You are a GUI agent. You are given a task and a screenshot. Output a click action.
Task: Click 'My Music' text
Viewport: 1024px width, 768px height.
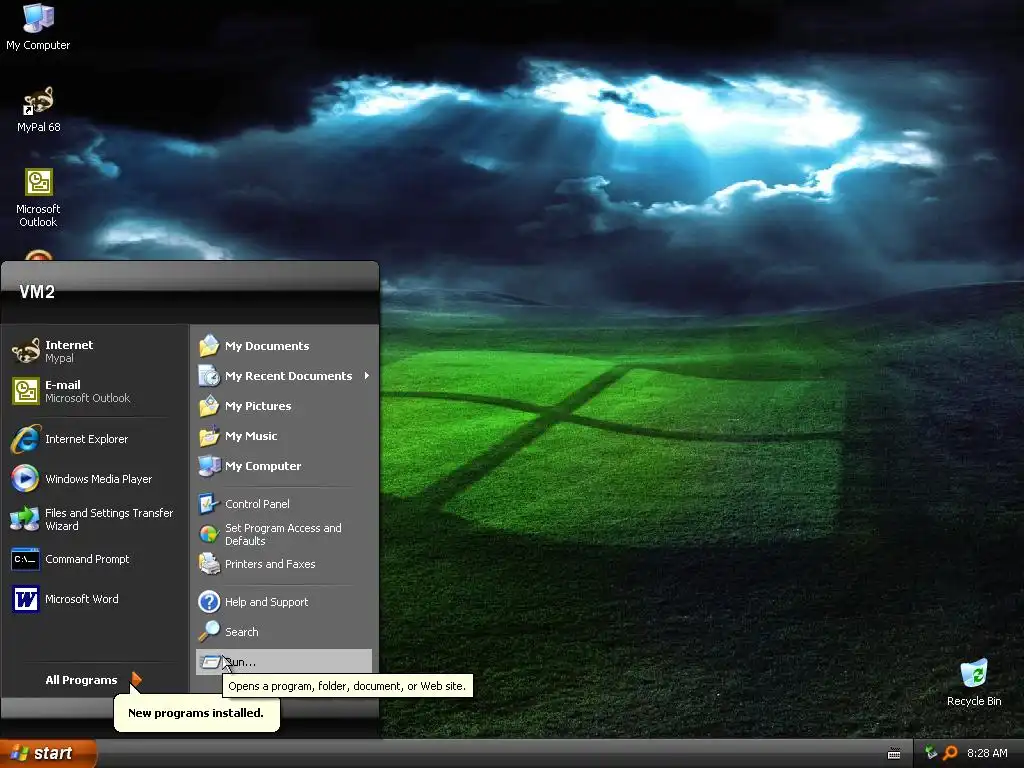pos(251,436)
